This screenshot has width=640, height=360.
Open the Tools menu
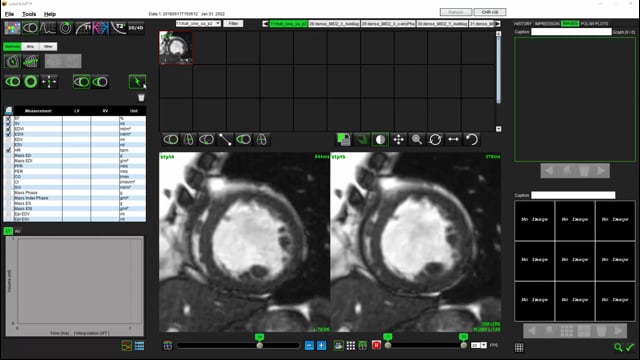pyautogui.click(x=29, y=14)
